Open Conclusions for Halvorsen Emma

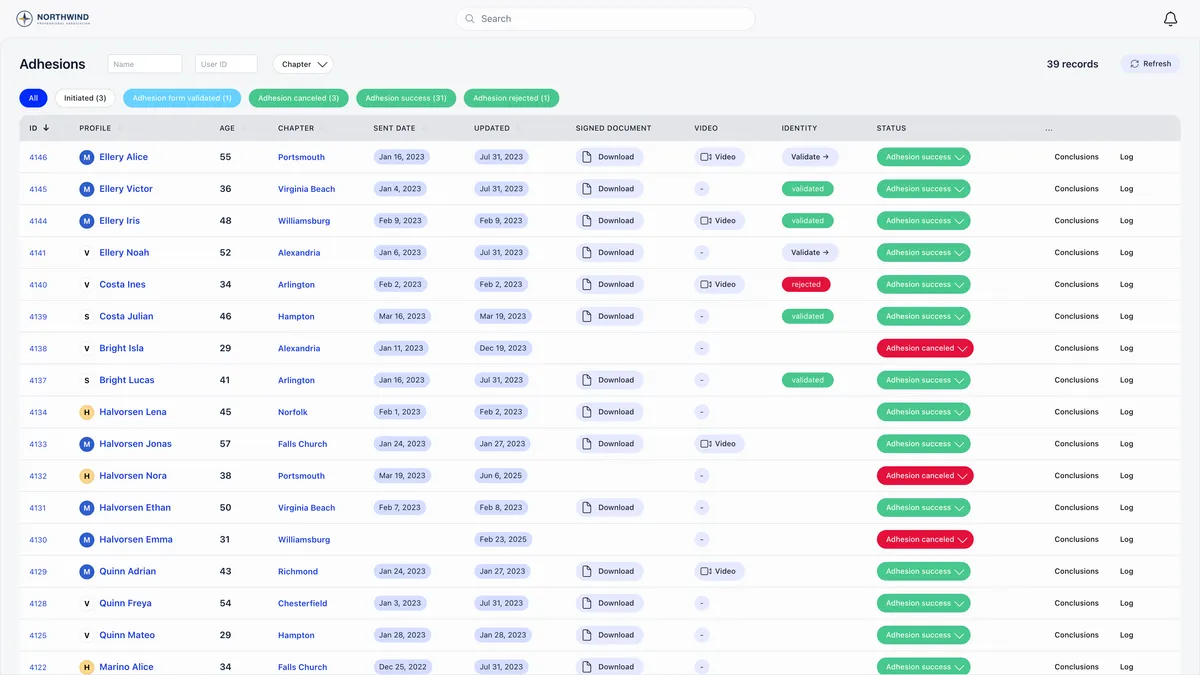pos(1076,540)
